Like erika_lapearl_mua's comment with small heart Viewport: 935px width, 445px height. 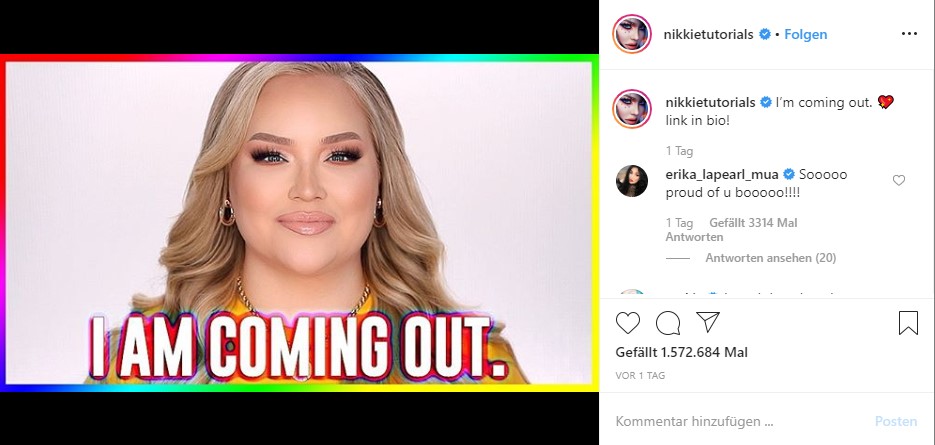(x=899, y=180)
